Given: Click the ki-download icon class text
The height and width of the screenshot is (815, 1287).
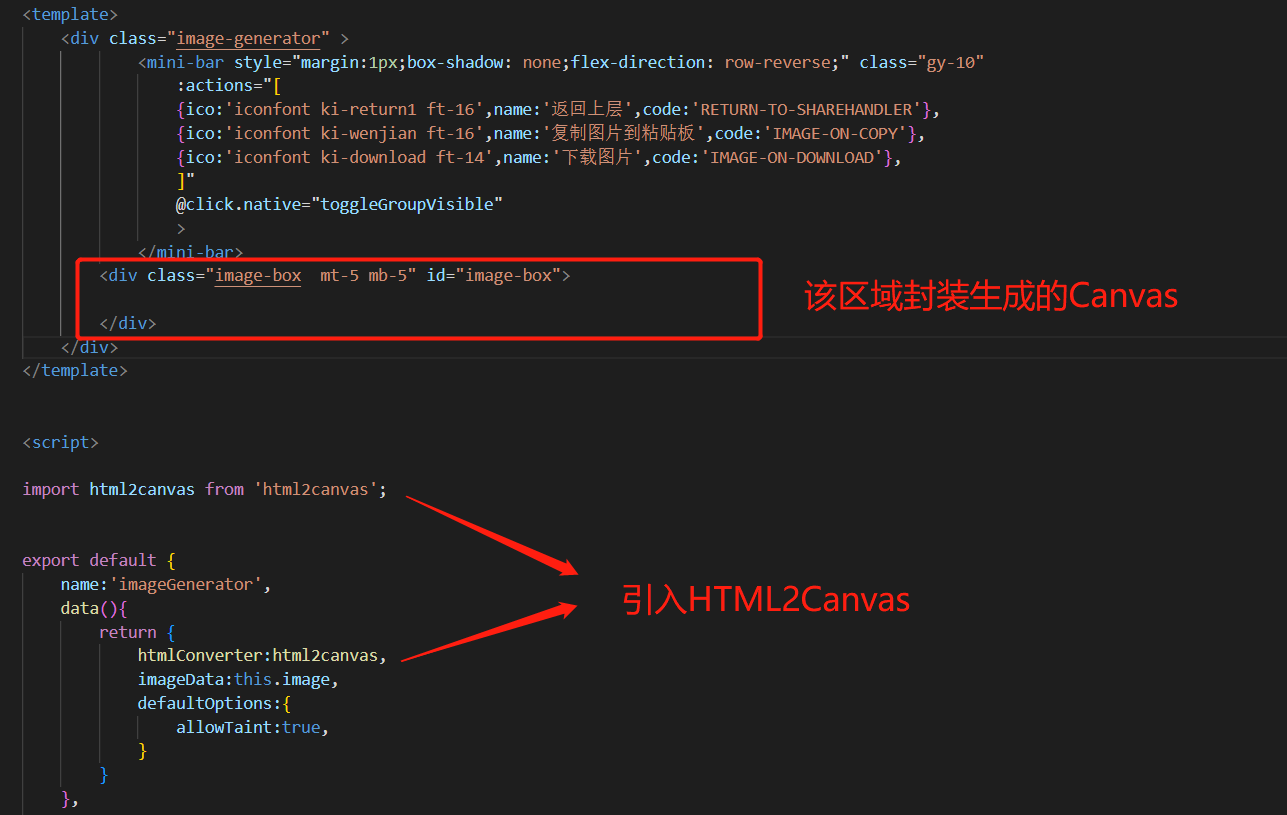Looking at the screenshot, I should point(374,156).
